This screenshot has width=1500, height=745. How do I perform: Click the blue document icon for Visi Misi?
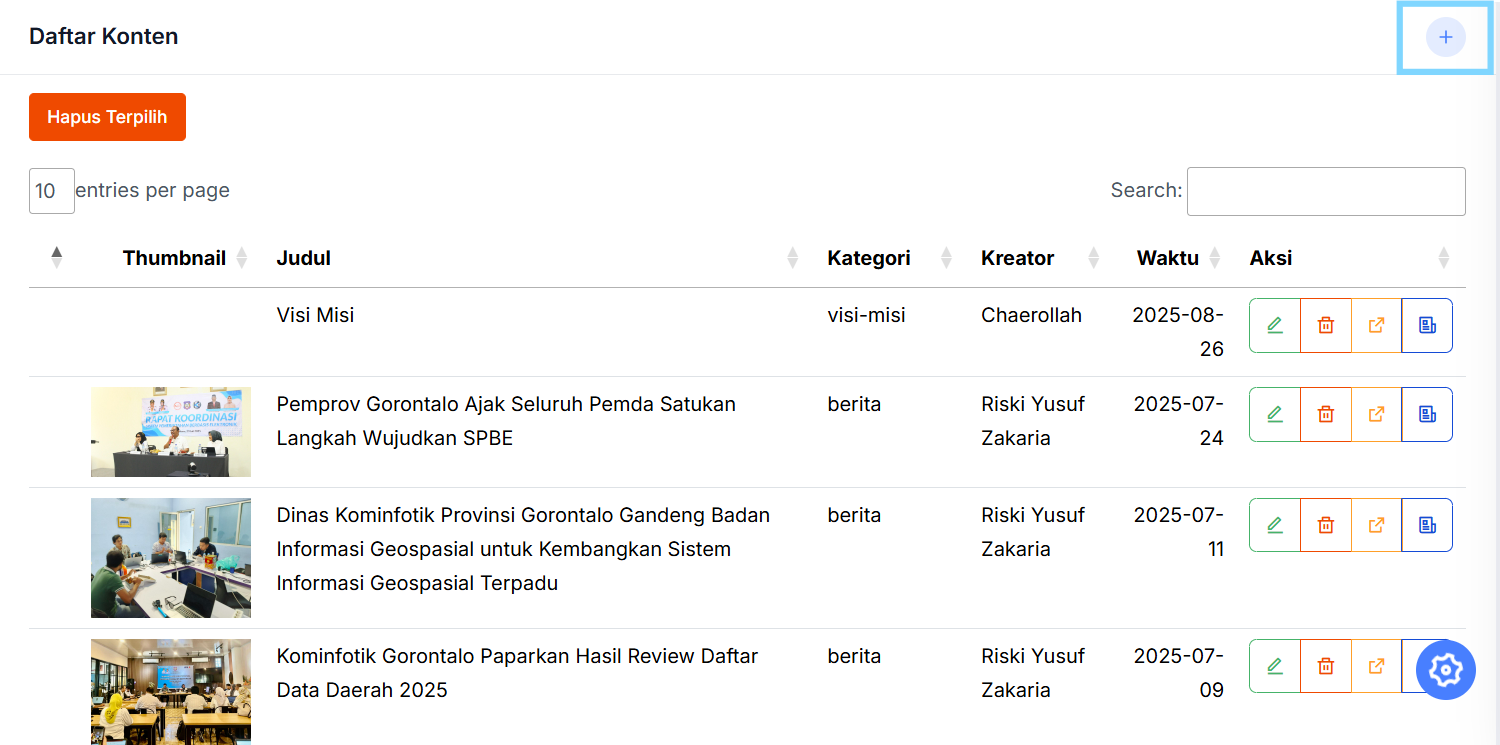pyautogui.click(x=1427, y=325)
